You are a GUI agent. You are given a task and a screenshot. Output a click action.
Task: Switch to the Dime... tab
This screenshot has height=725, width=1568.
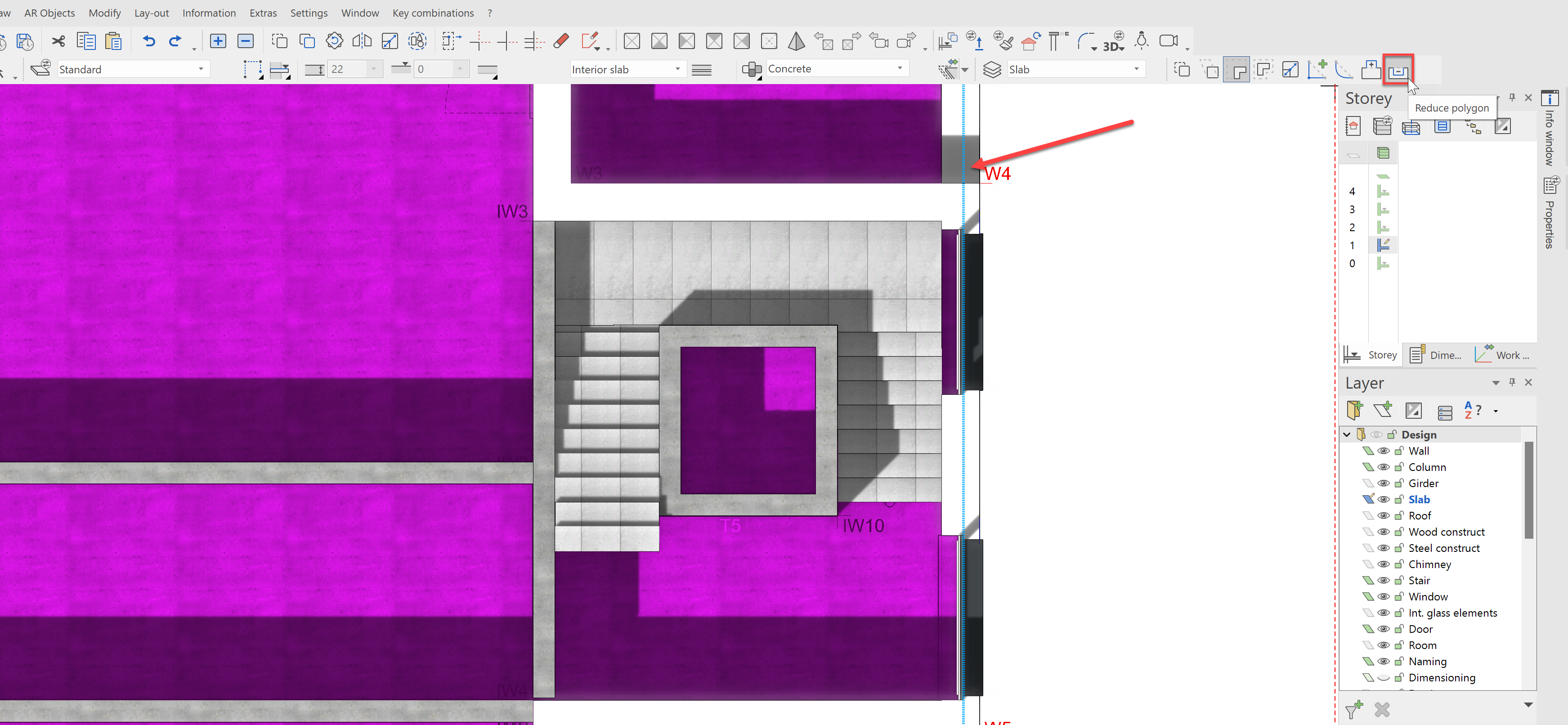(x=1436, y=355)
